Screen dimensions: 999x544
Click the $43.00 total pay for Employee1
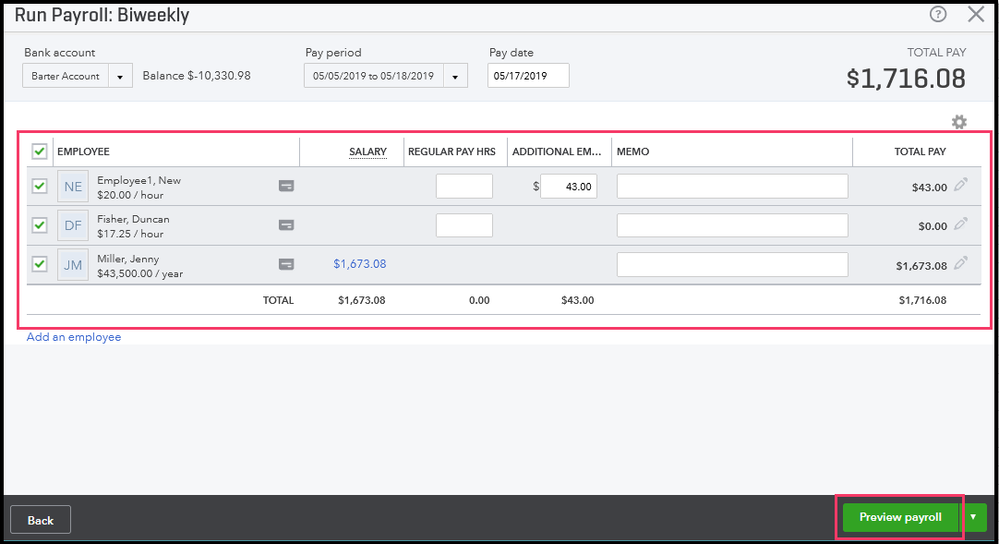point(930,187)
